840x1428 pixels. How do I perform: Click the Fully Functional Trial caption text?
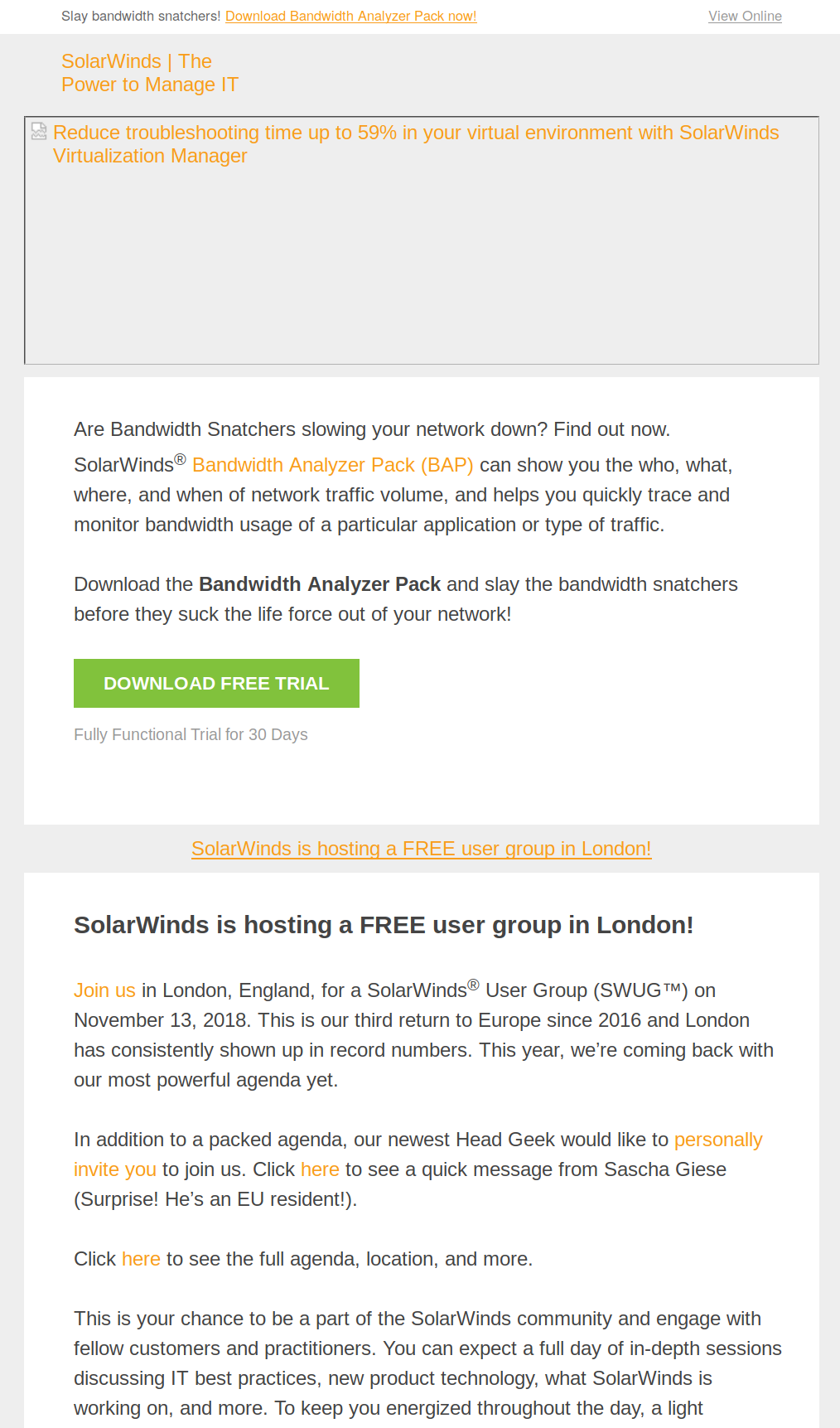(x=191, y=734)
